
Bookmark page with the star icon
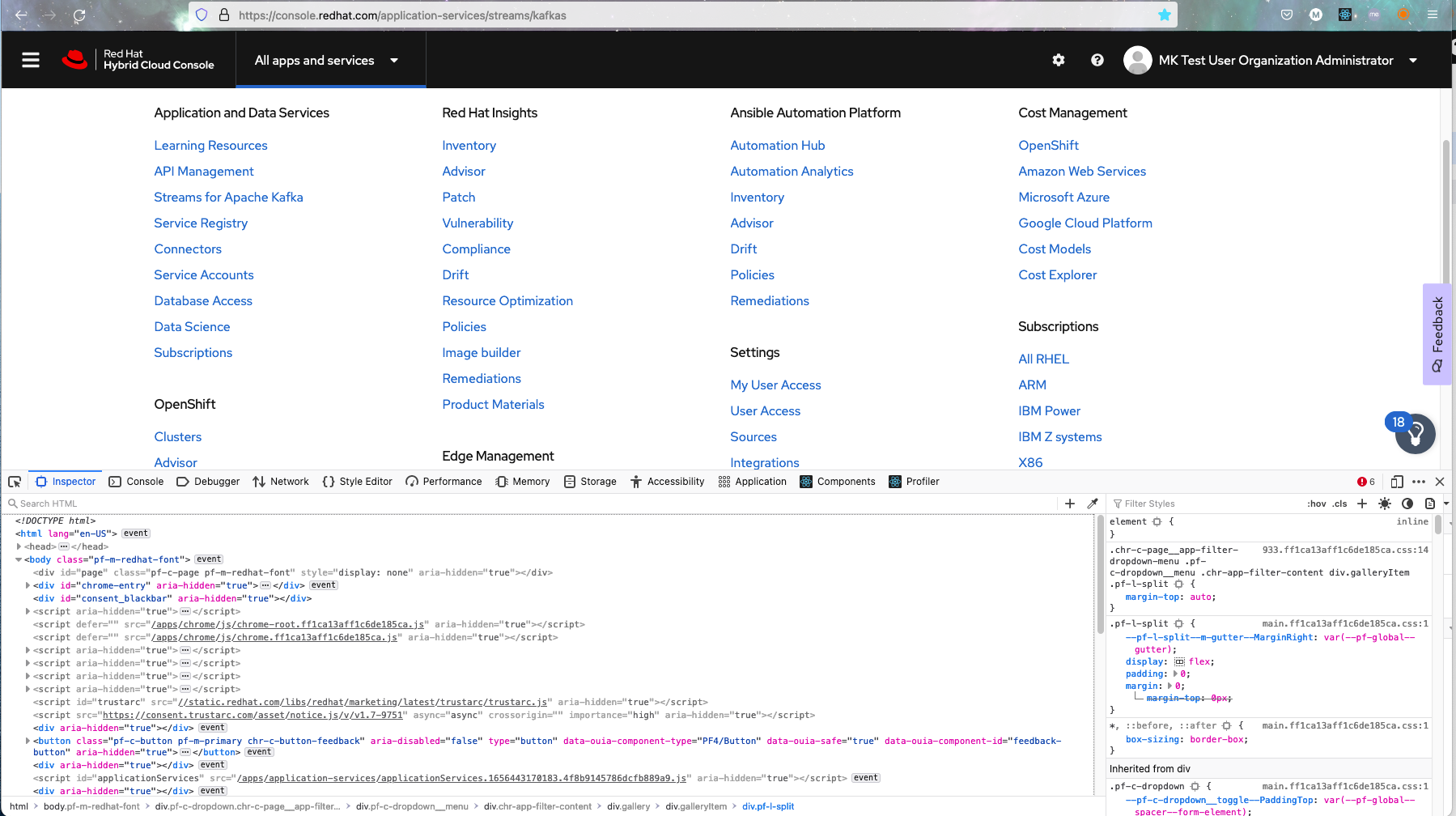1164,15
